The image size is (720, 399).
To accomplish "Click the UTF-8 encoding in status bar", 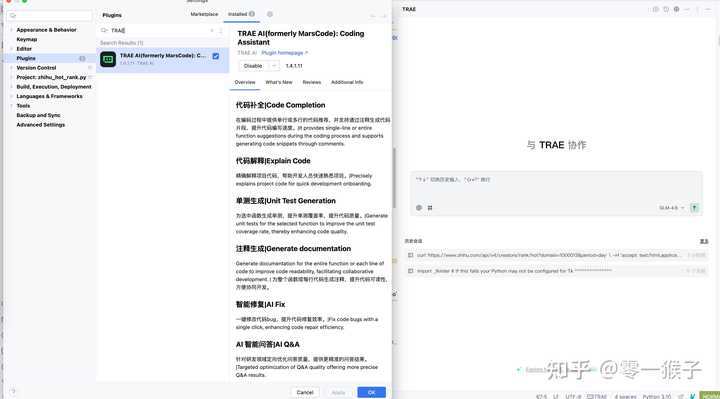I will tap(573, 396).
